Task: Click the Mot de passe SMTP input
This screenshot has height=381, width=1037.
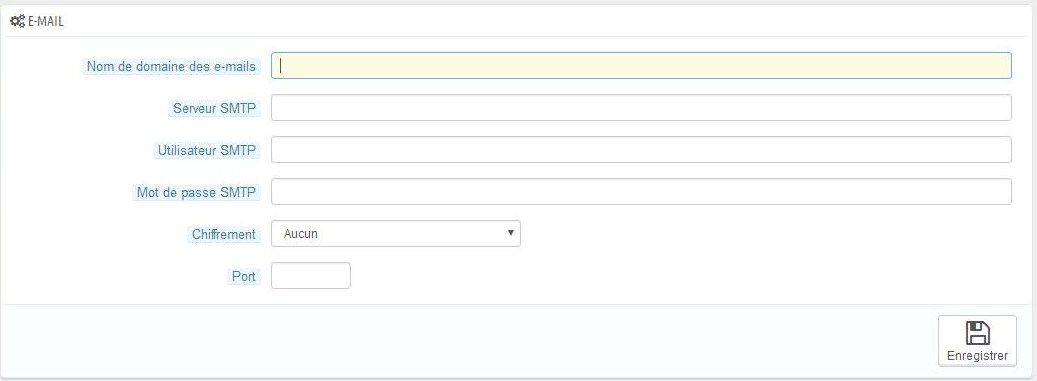Action: pos(641,192)
